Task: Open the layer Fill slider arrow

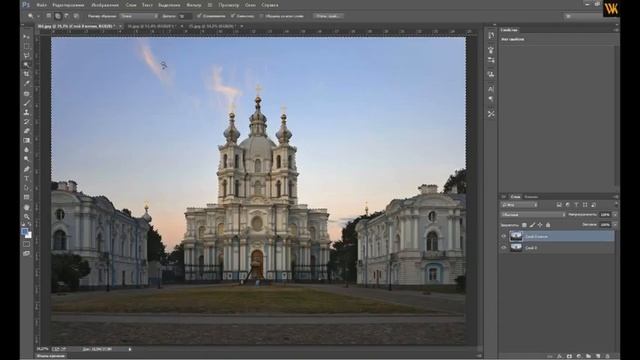Action: (615, 224)
